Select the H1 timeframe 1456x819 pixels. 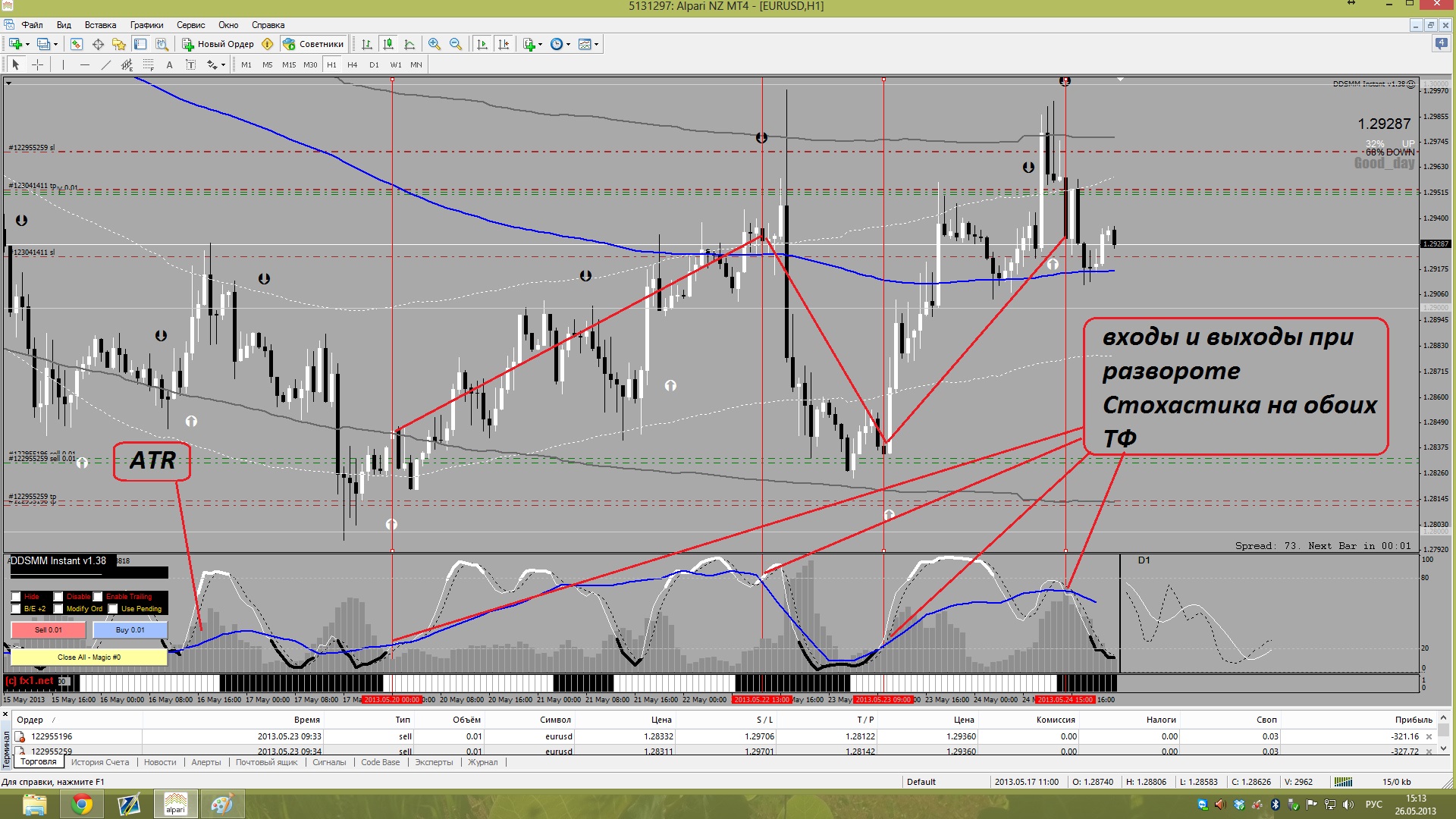[331, 64]
